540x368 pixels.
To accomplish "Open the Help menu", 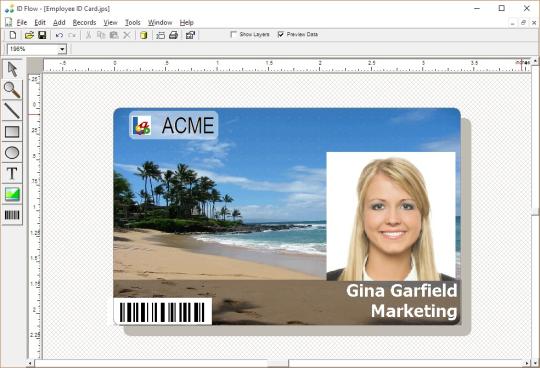I will click(x=187, y=22).
